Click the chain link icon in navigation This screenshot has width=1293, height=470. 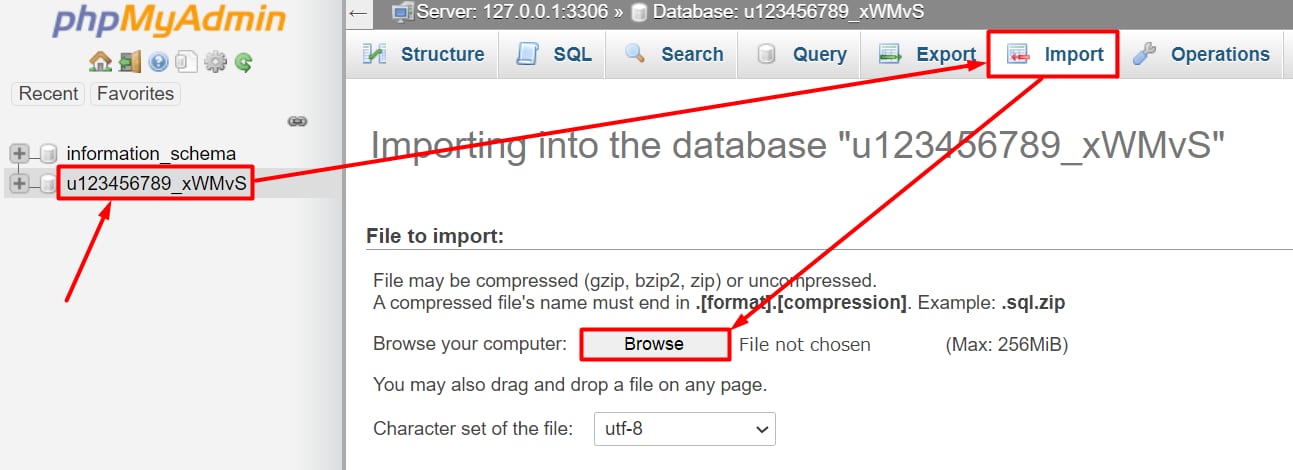[297, 121]
